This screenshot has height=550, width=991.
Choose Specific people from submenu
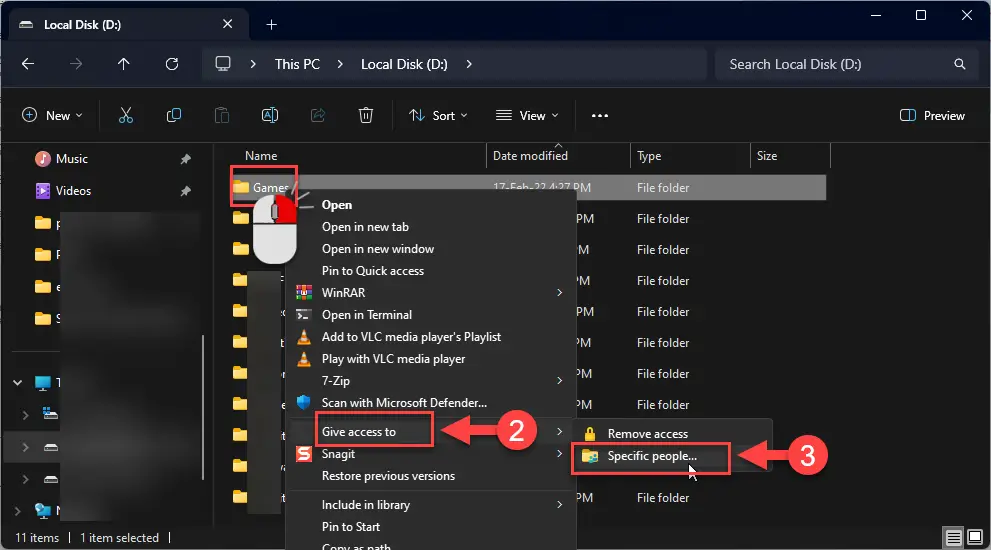[652, 456]
